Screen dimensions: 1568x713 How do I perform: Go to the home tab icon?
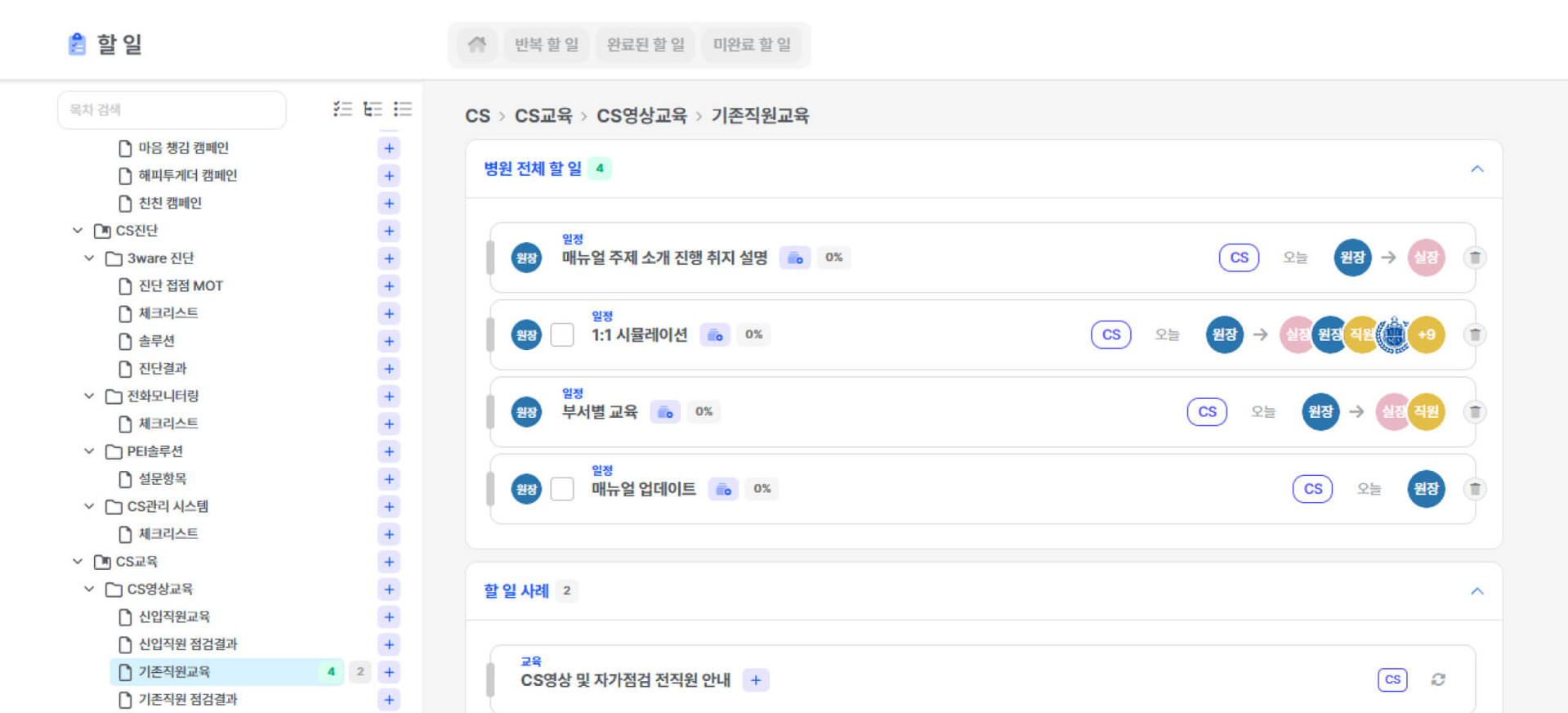(x=477, y=44)
